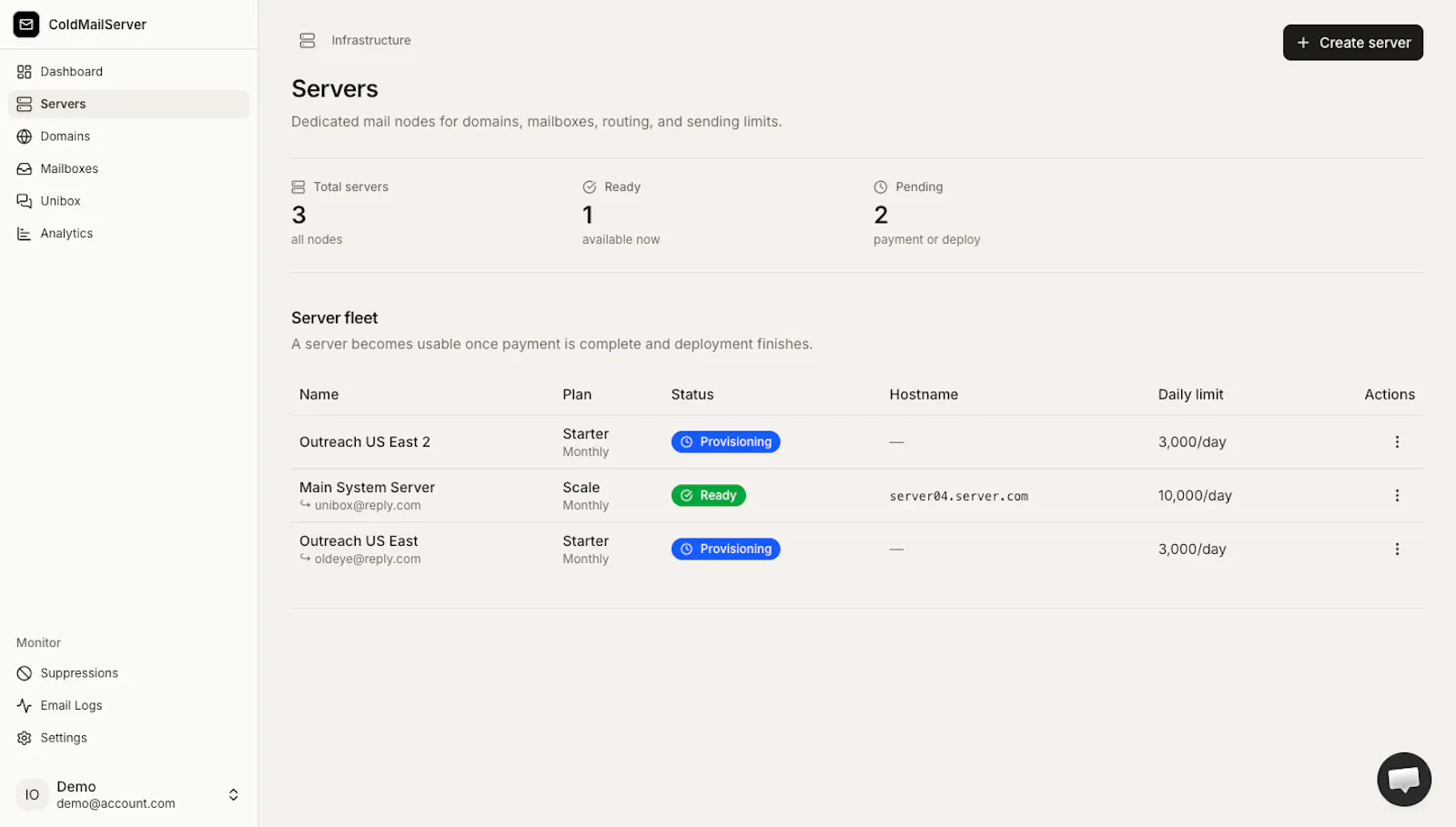This screenshot has height=827, width=1456.
Task: Open Dashboard from the sidebar
Action: [128, 72]
